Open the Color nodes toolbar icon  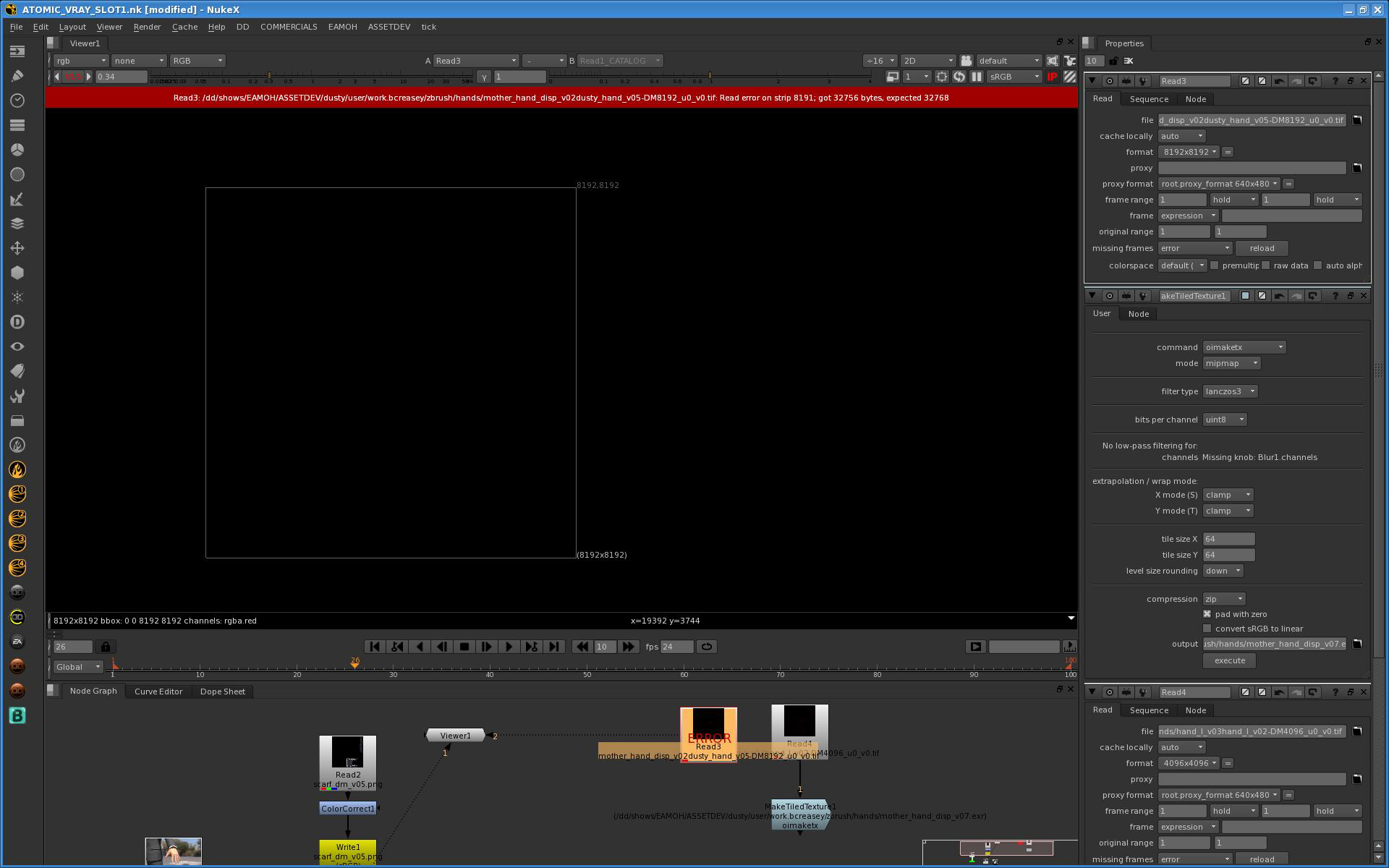pyautogui.click(x=17, y=150)
